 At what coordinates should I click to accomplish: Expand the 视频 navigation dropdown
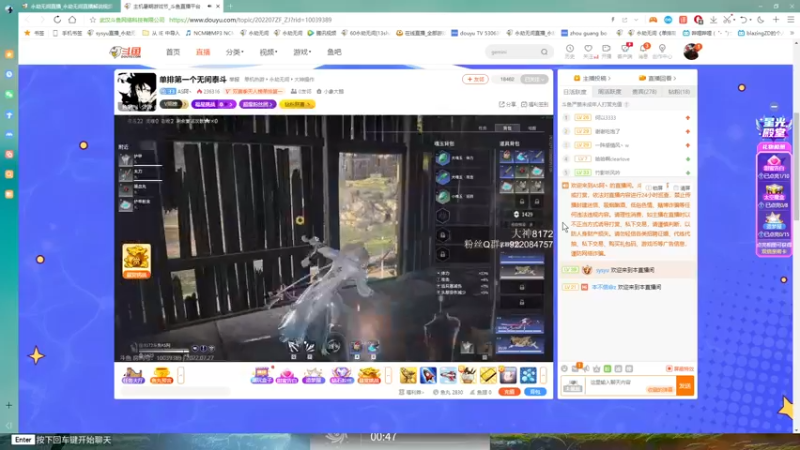[x=268, y=52]
